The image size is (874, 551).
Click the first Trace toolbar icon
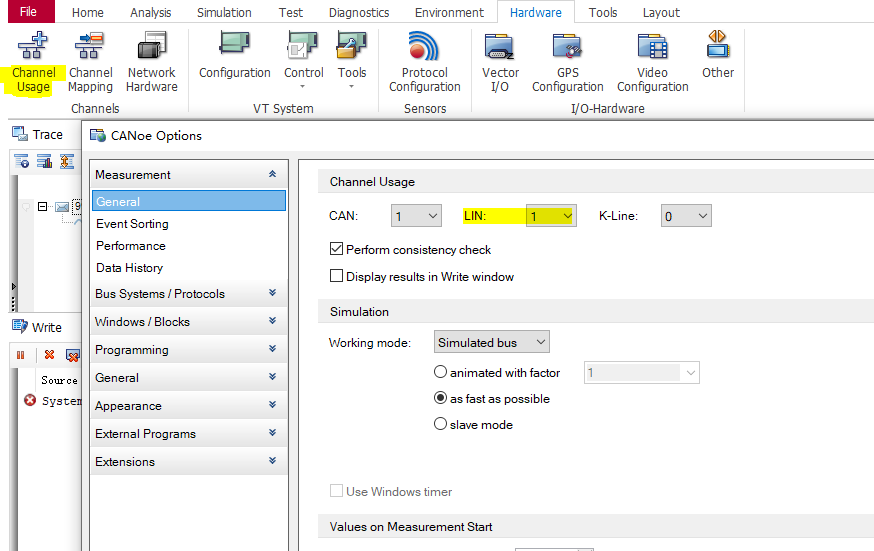[22, 162]
